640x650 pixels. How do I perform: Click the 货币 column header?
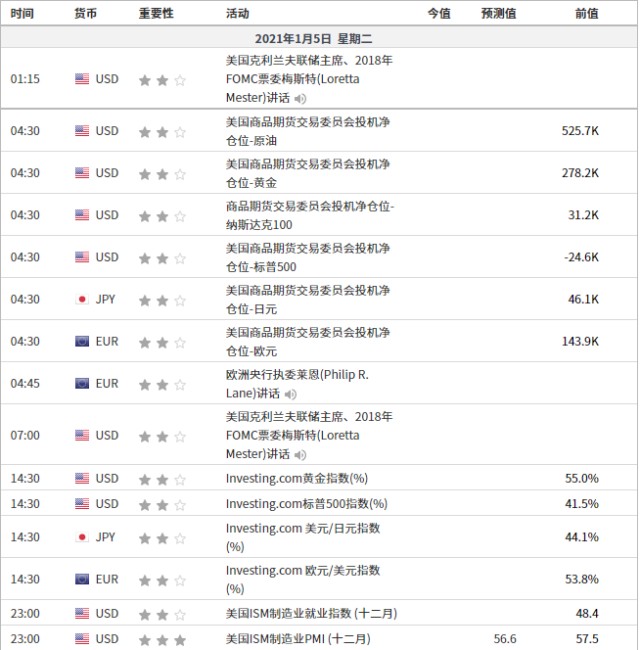point(85,14)
